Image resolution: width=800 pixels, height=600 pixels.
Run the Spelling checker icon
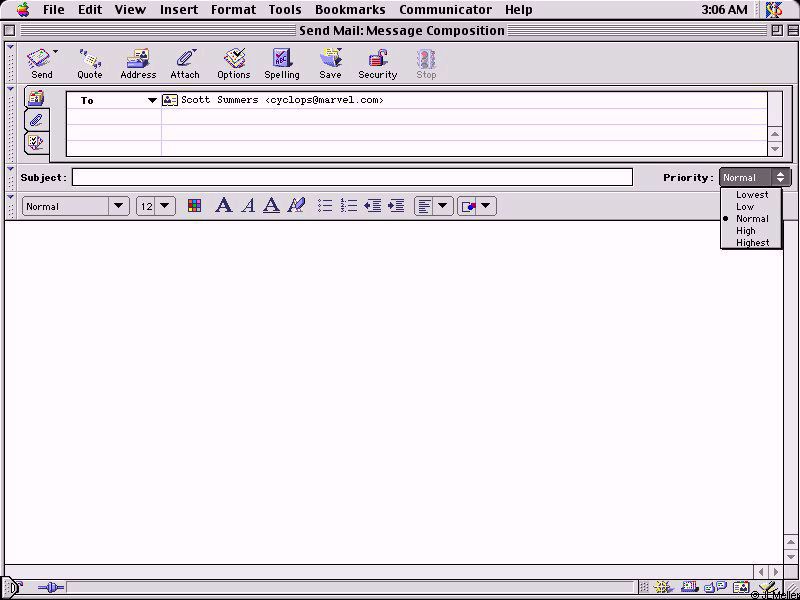point(282,63)
